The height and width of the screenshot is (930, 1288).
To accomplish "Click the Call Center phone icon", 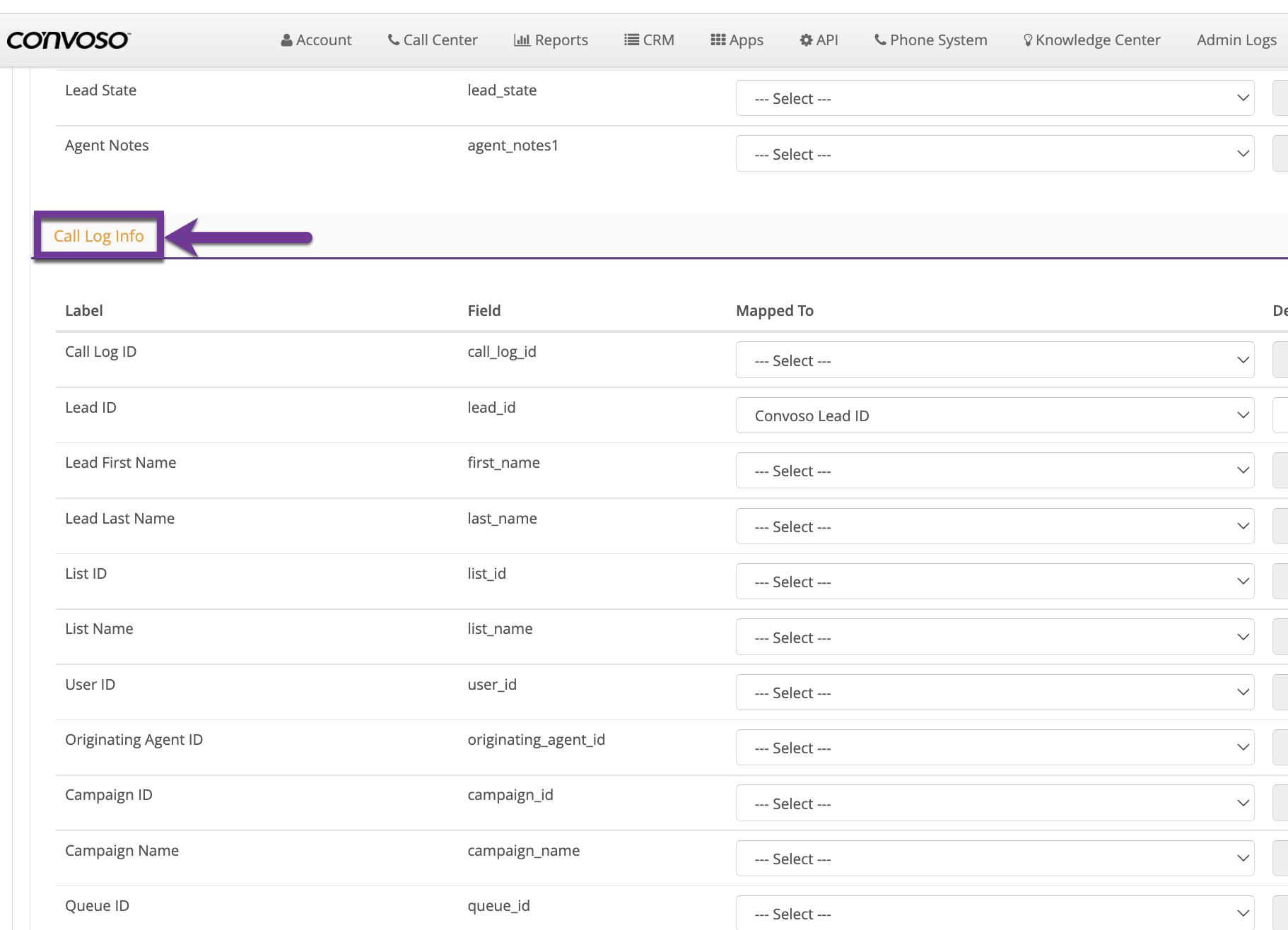I will (394, 40).
